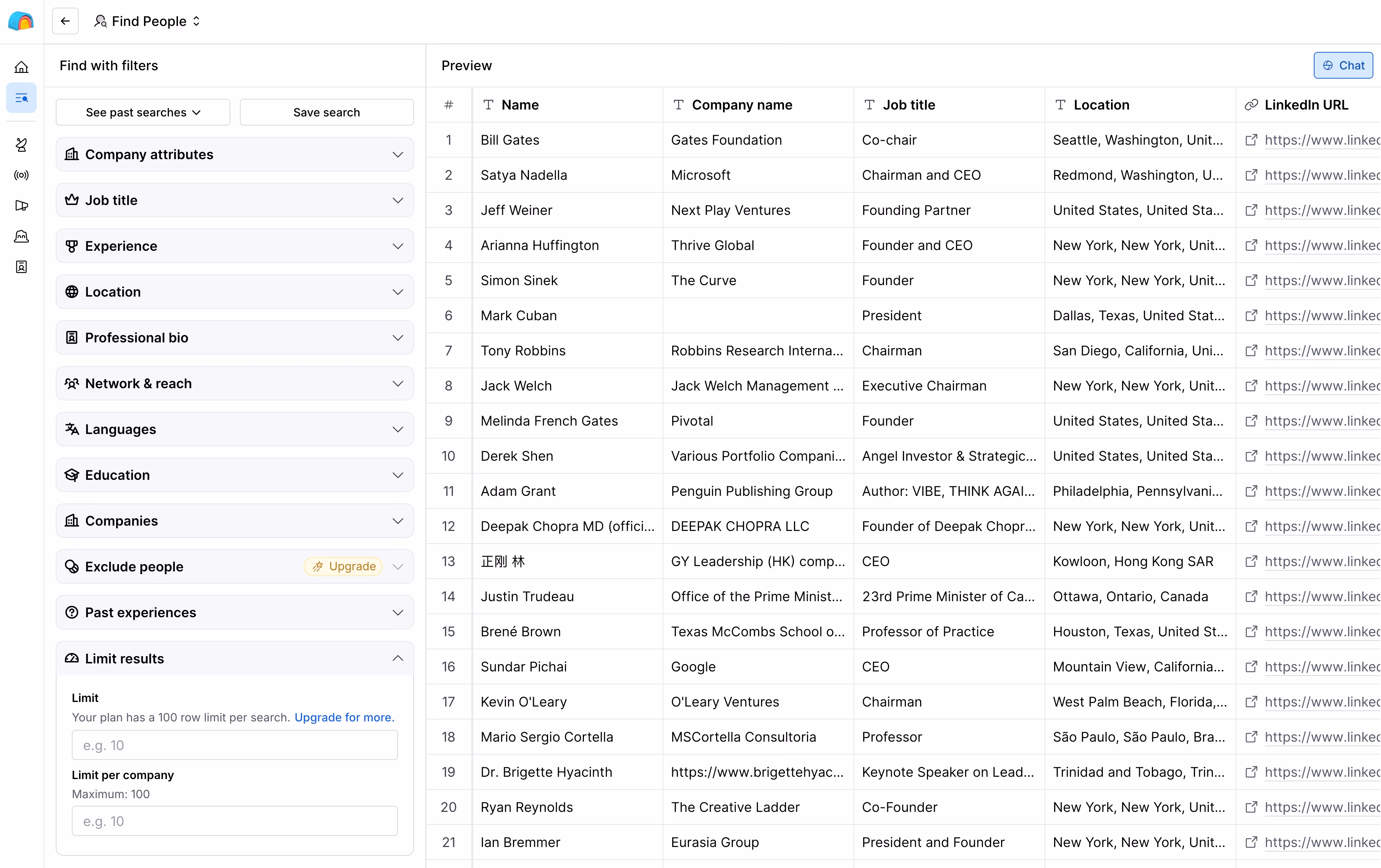Open Jeff Weiner LinkedIn external link icon
The height and width of the screenshot is (868, 1381).
1252,210
